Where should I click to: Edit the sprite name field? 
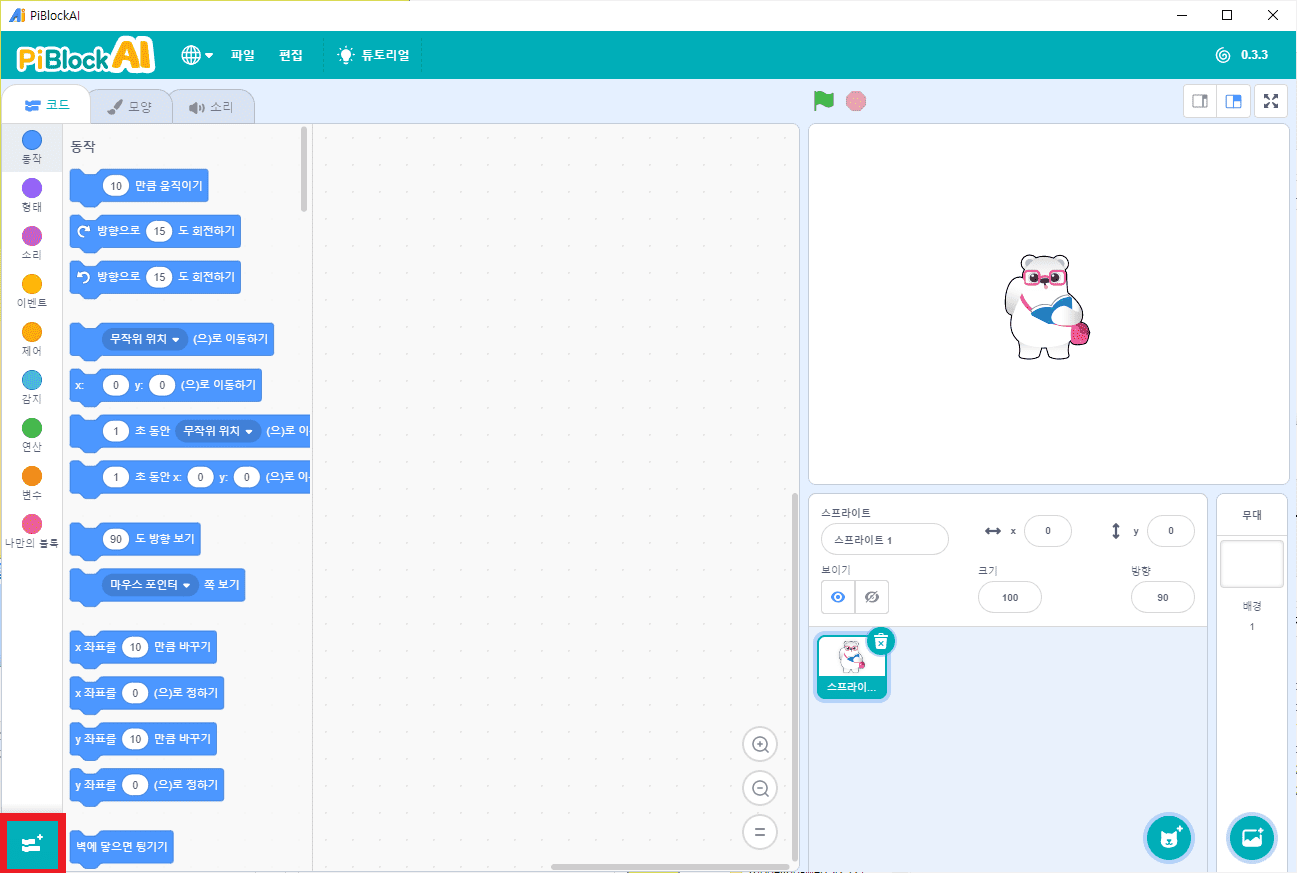click(x=885, y=539)
